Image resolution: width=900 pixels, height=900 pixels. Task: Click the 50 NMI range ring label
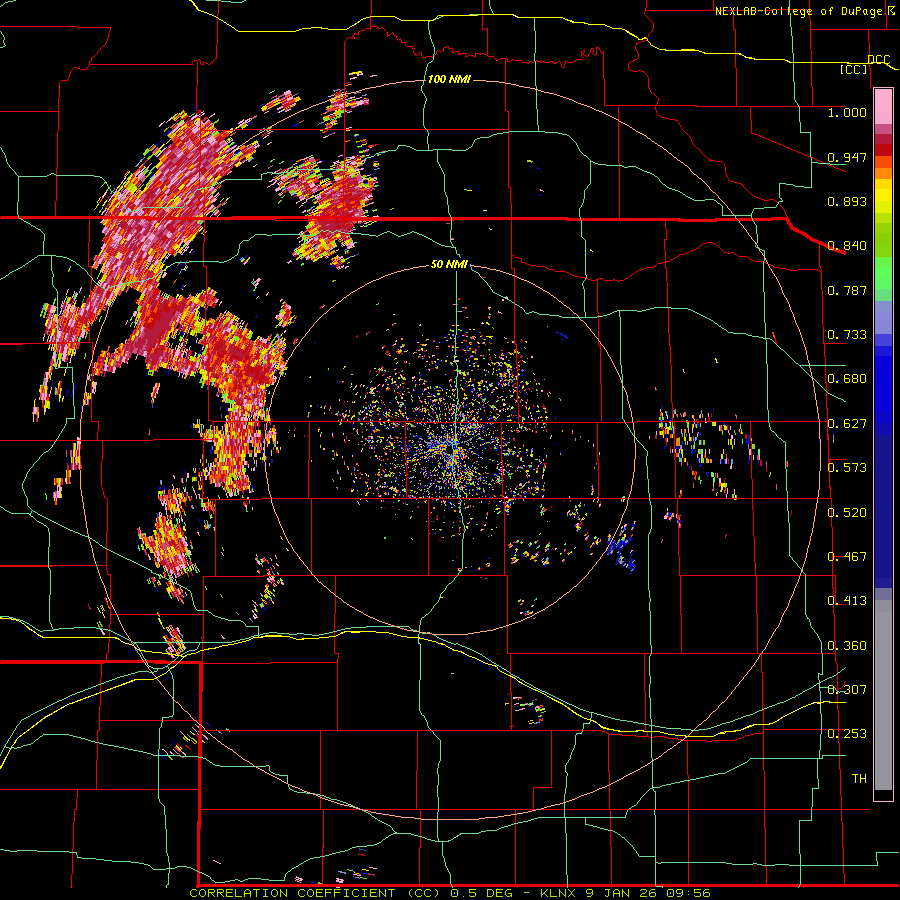449,265
